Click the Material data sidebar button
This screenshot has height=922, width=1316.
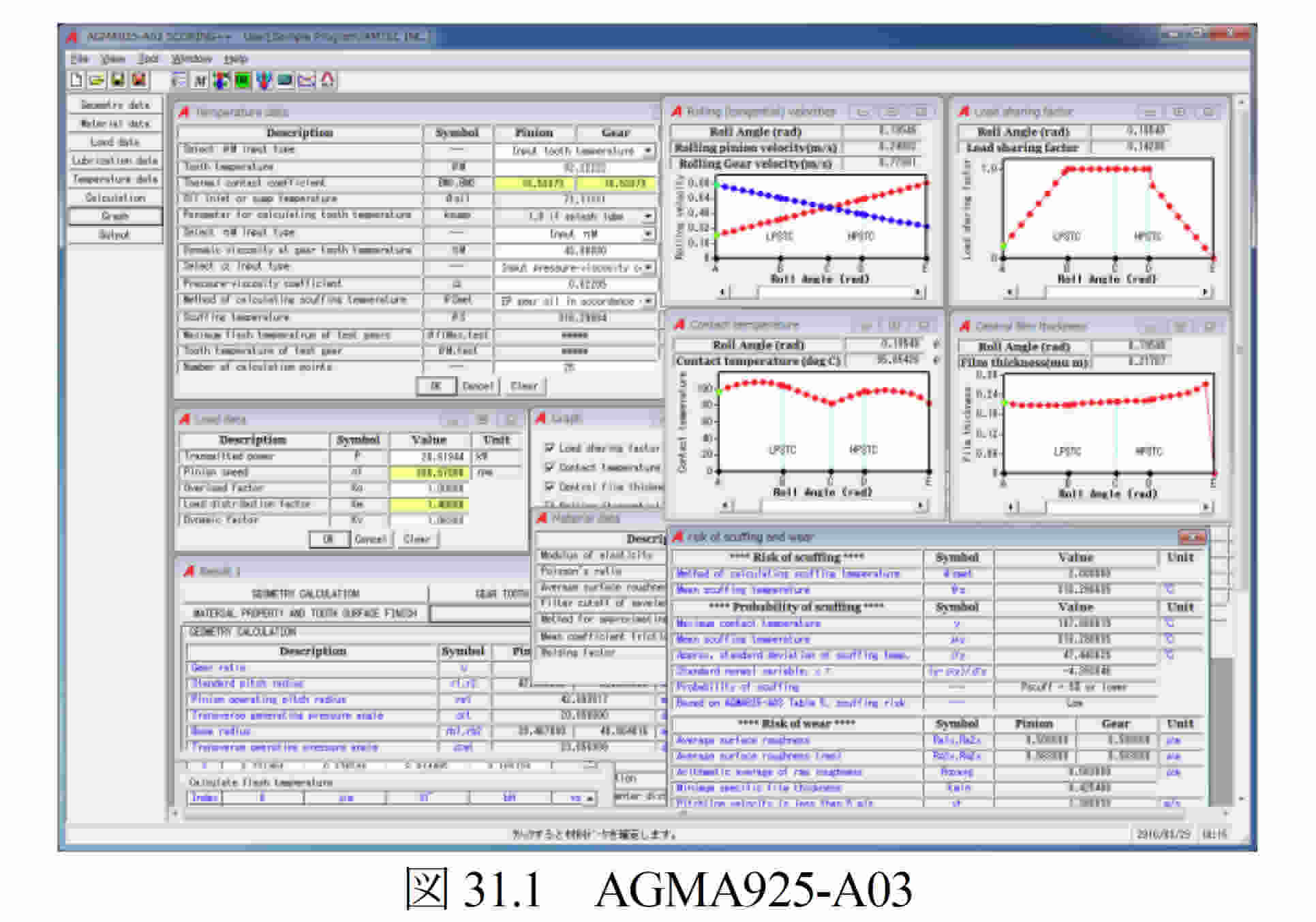(115, 123)
